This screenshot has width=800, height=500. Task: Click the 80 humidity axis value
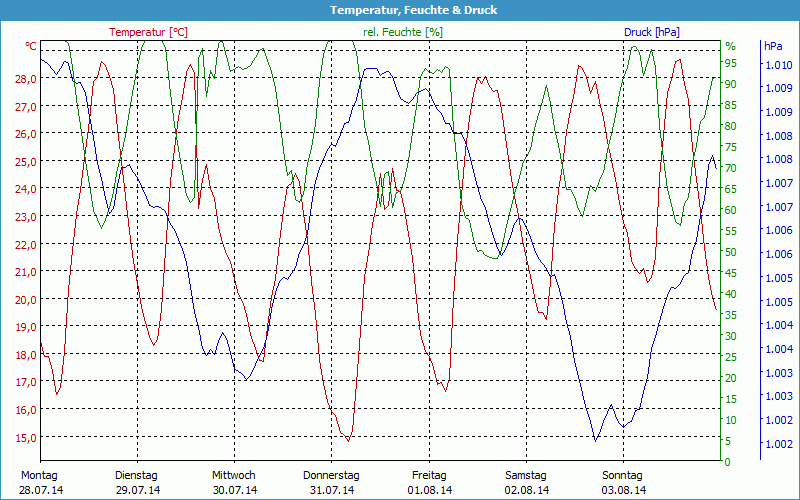pyautogui.click(x=731, y=126)
